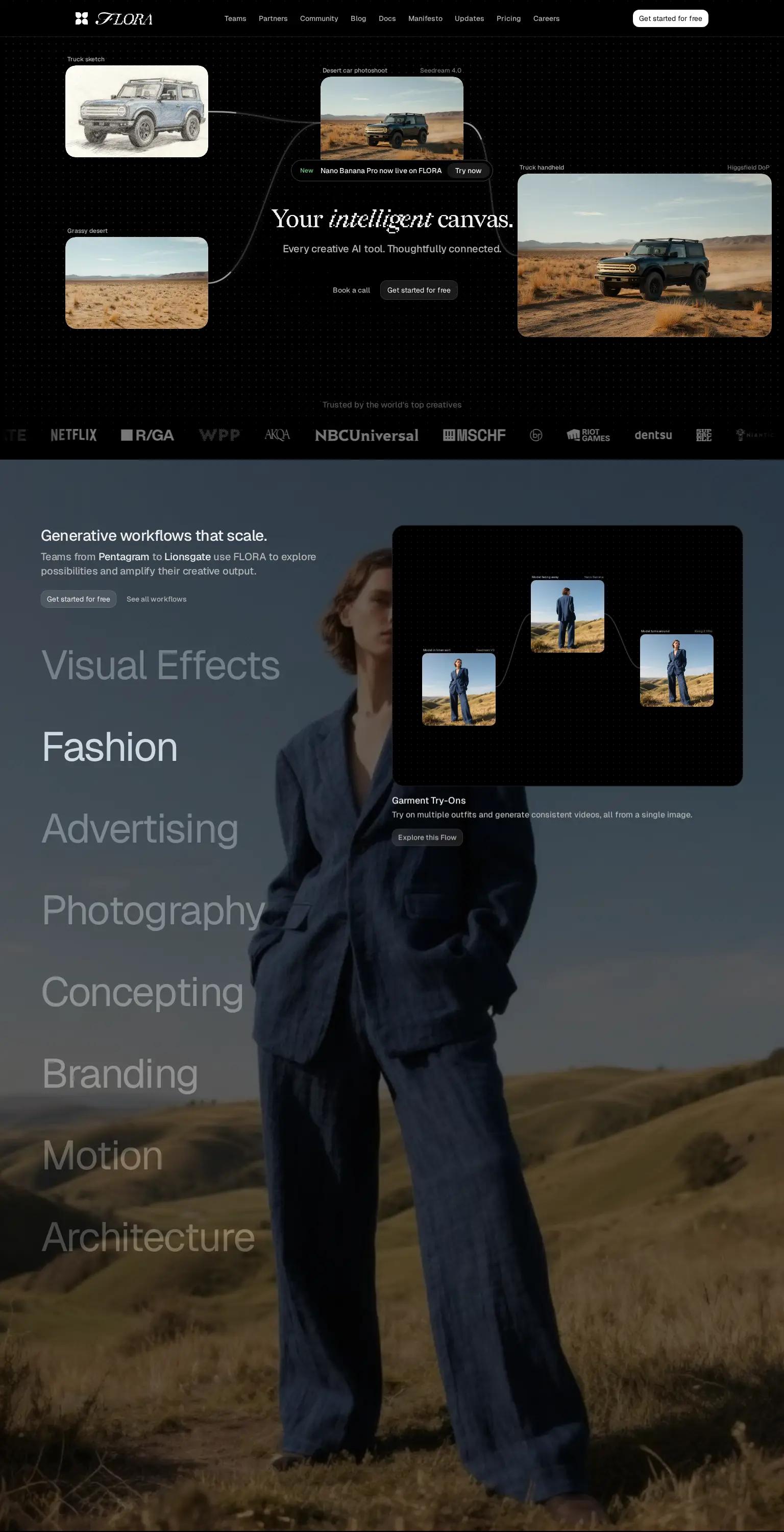The width and height of the screenshot is (784, 1532).
Task: Click the circular br logo
Action: [536, 435]
